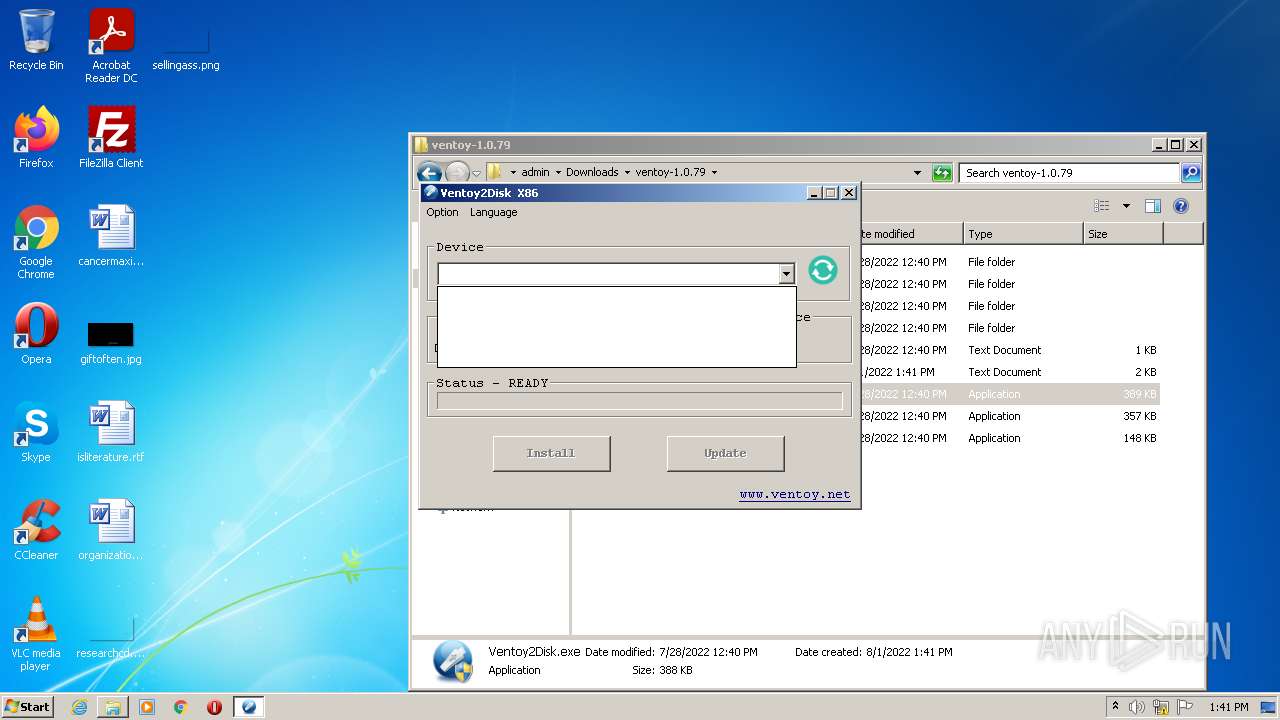
Task: Click the change view icon in Explorer
Action: [1102, 206]
